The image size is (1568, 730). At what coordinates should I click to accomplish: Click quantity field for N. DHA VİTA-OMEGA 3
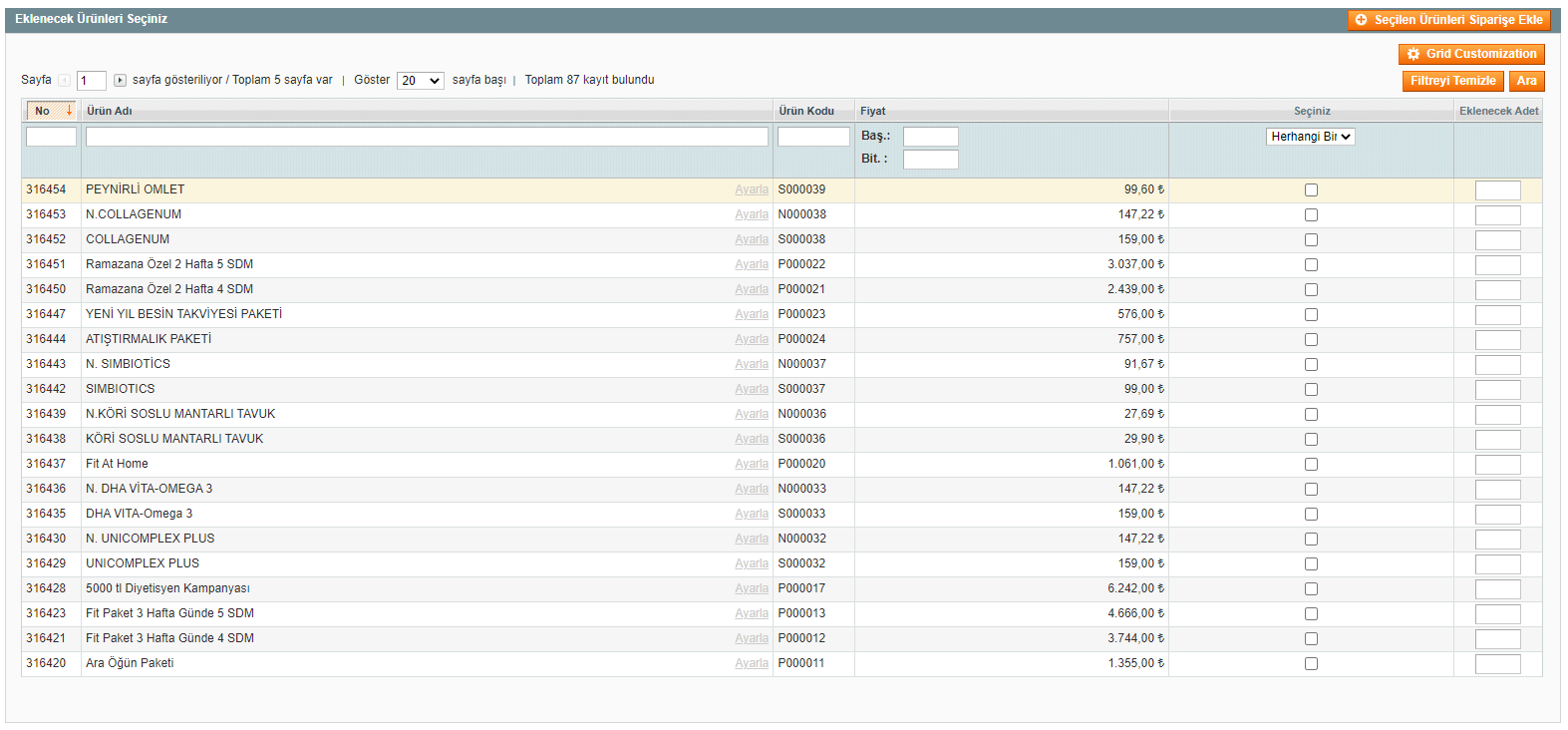(1498, 490)
